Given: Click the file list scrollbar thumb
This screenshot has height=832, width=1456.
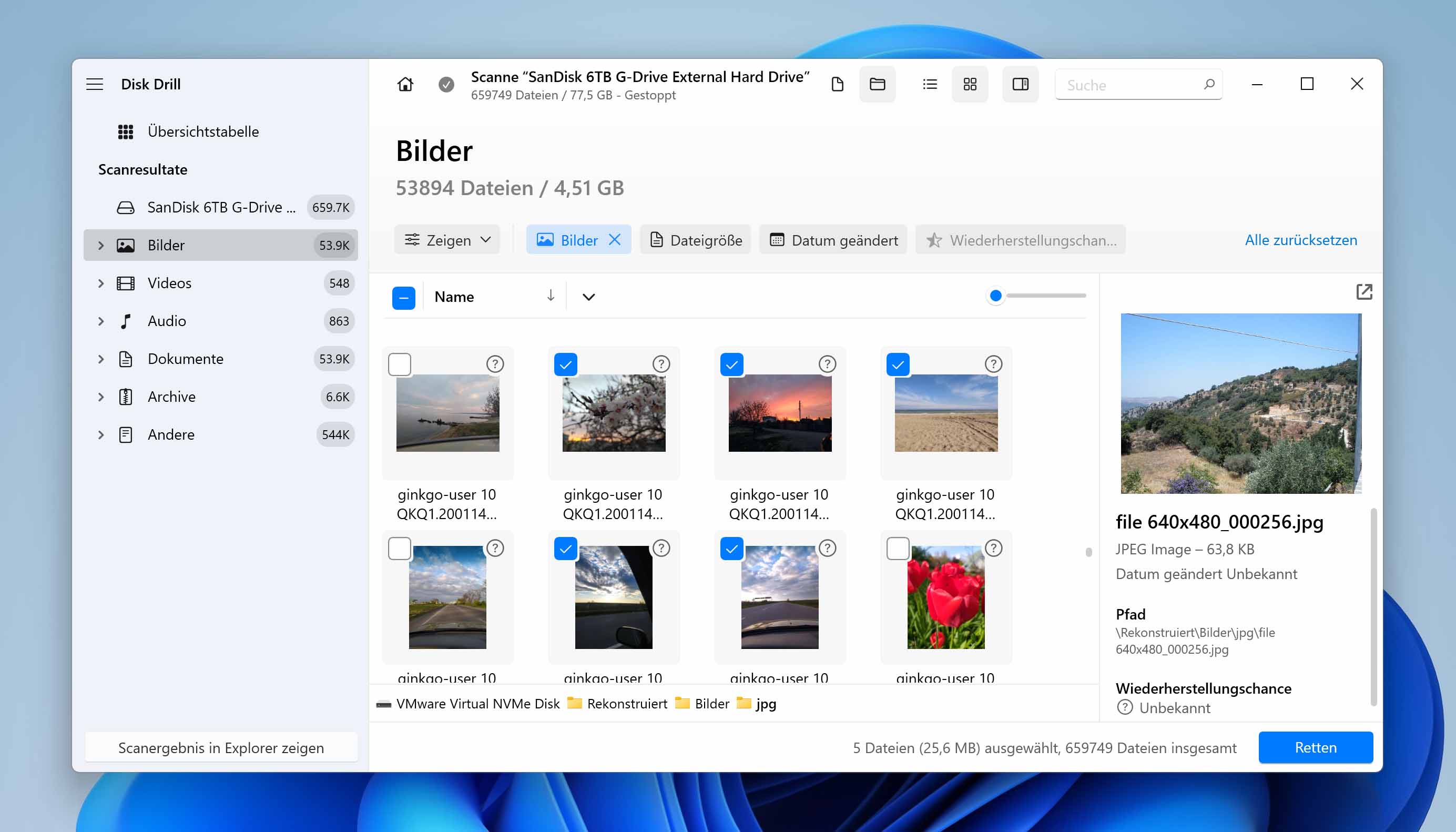Looking at the screenshot, I should coord(1089,552).
